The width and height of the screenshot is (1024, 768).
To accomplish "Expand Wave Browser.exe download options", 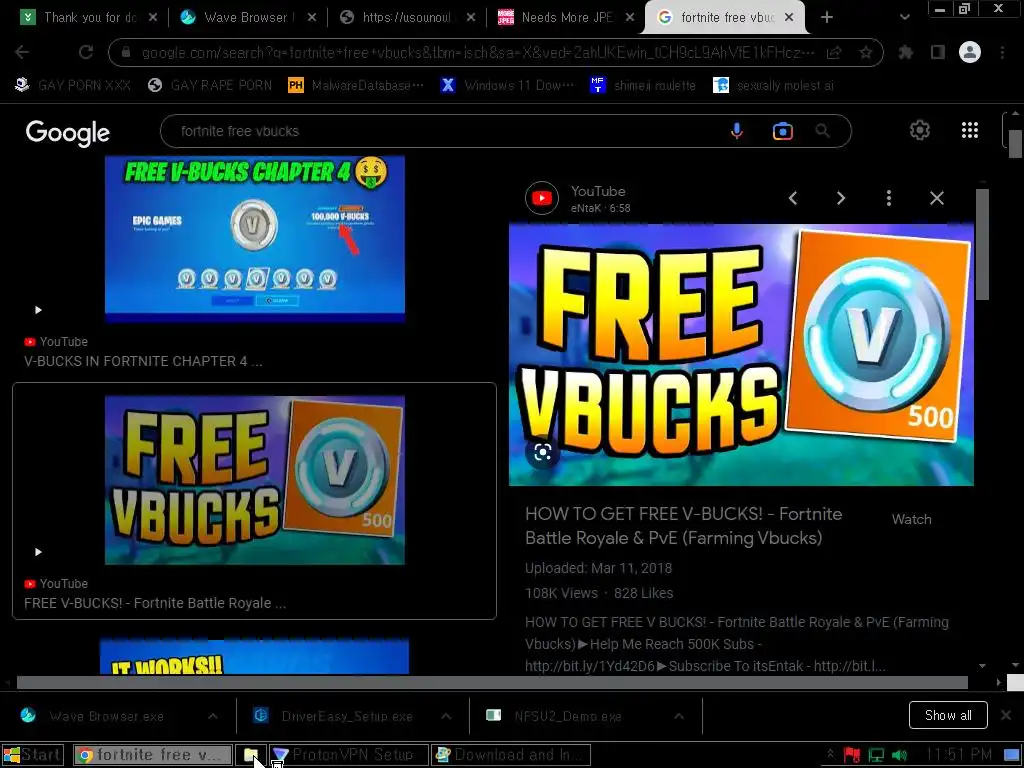I will 213,716.
